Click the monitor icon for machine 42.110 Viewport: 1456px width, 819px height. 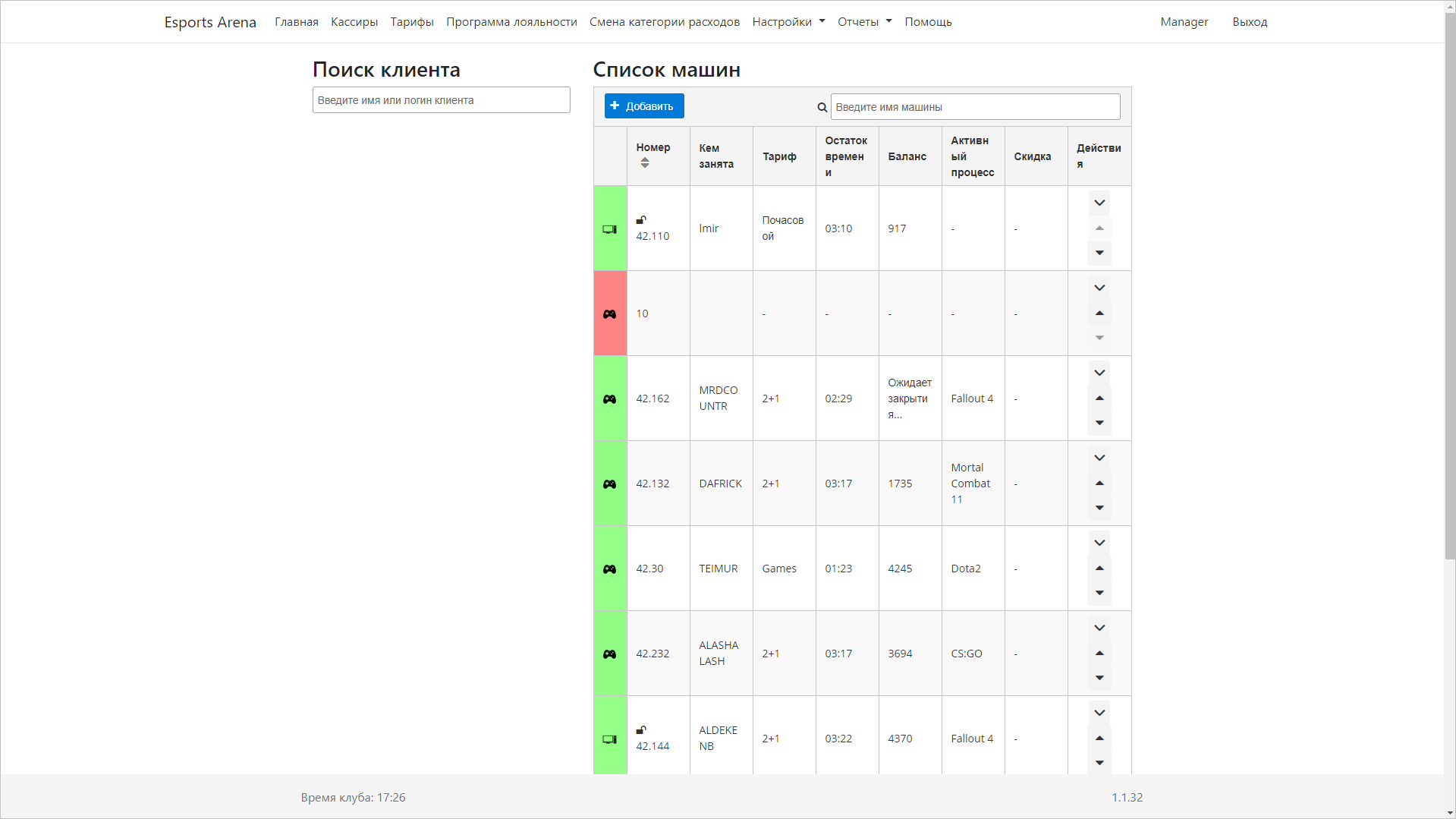(609, 229)
